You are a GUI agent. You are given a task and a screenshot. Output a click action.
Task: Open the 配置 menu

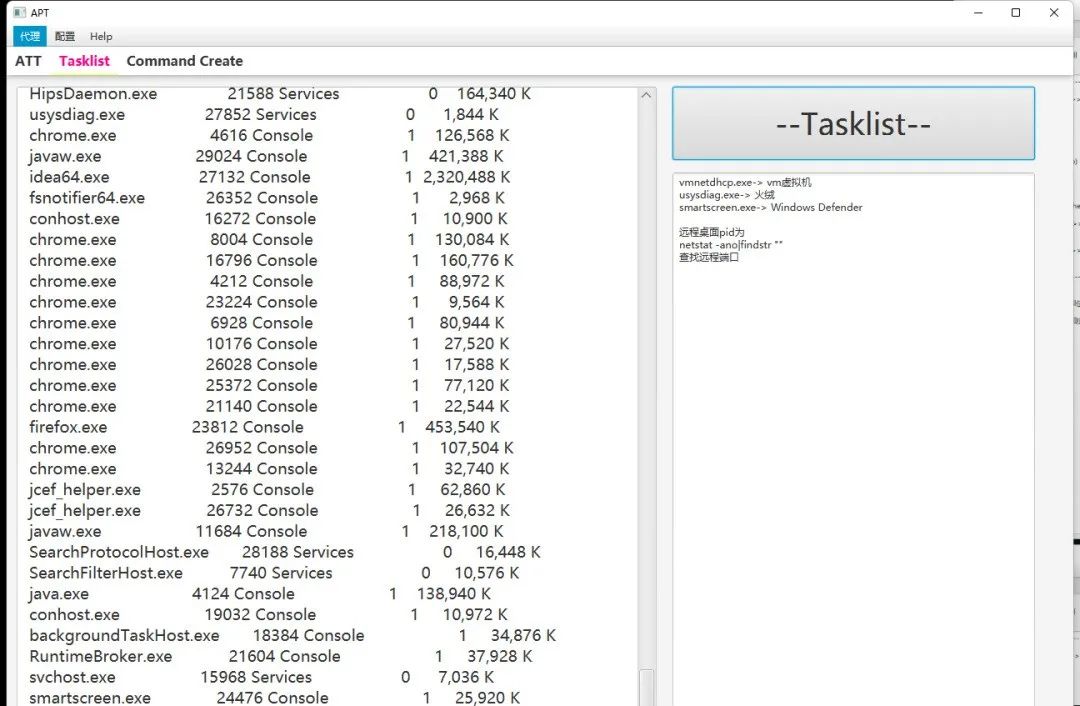65,37
